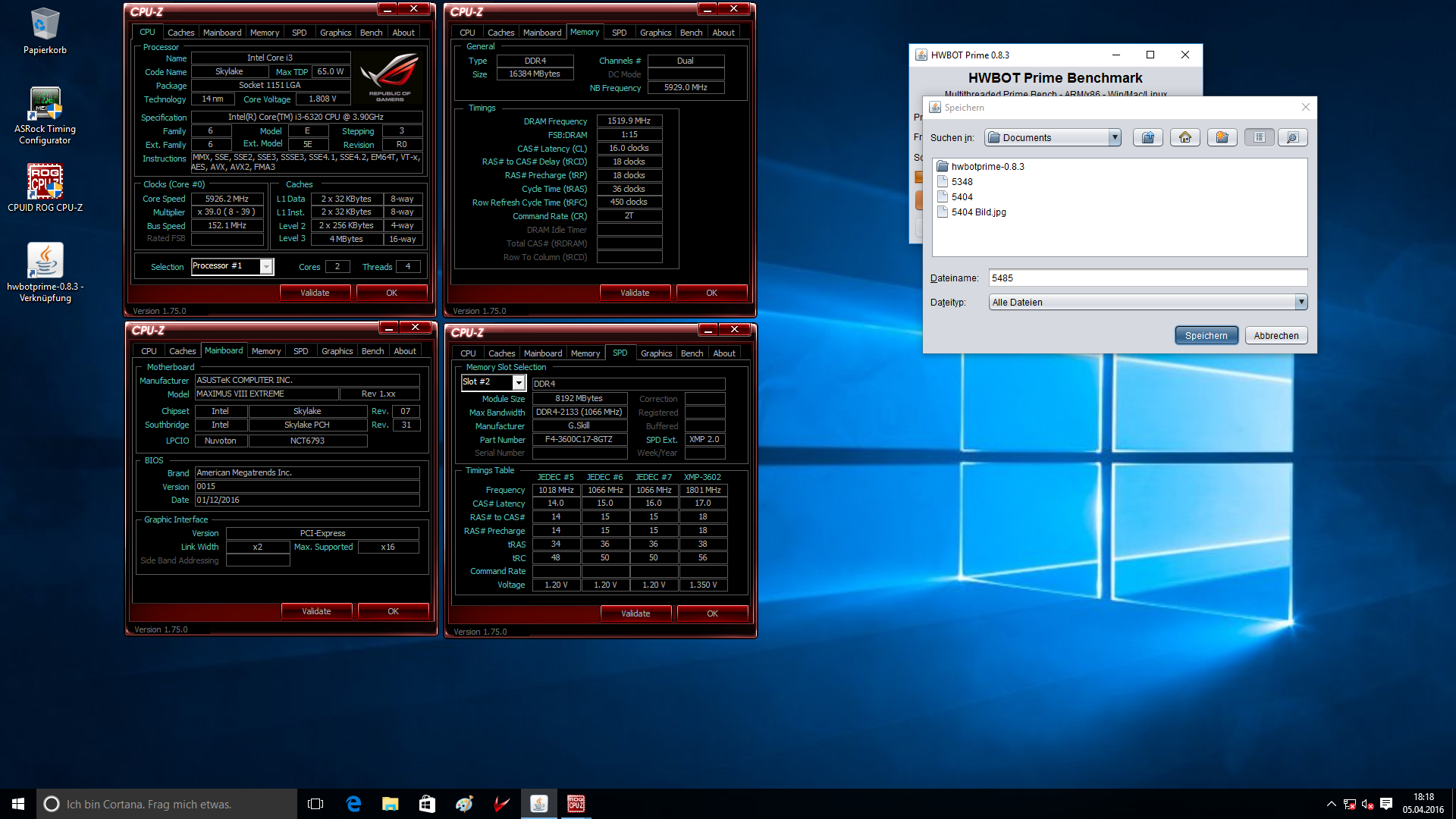Open network status in the system tray
1456x819 pixels.
1350,804
